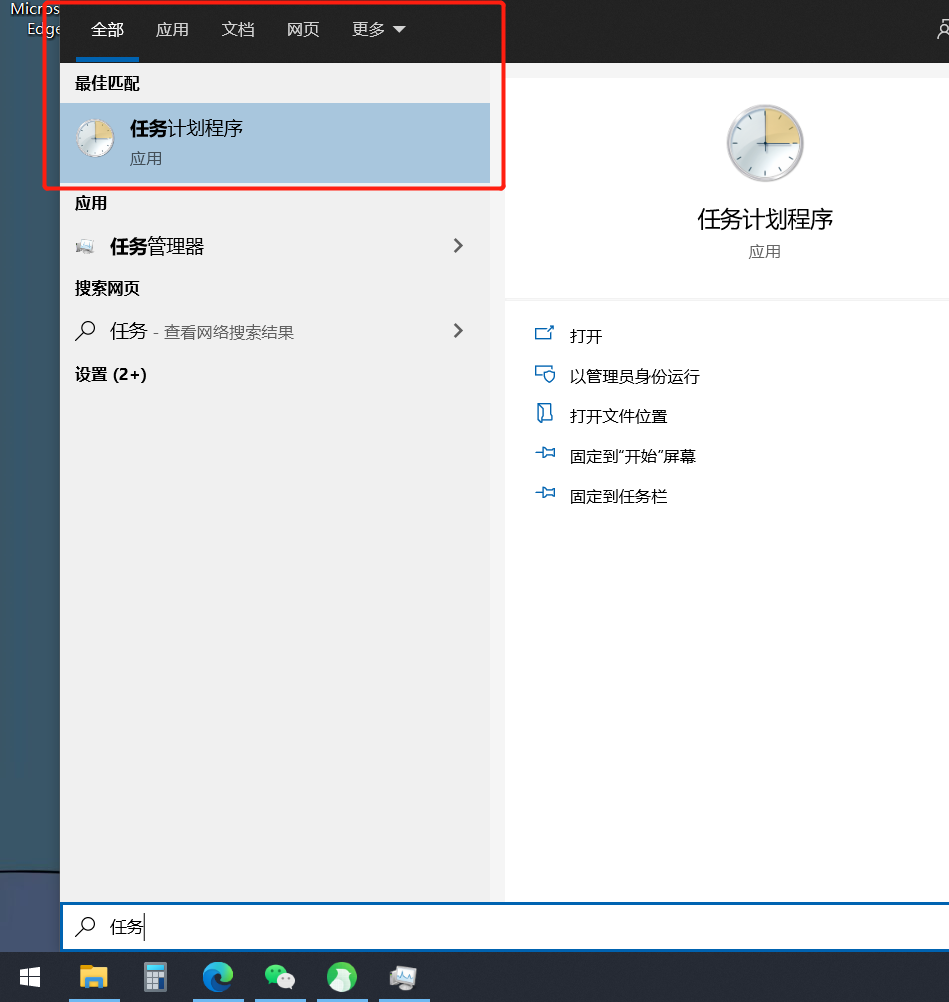
Task: Click the 打开 open action icon
Action: (x=545, y=336)
